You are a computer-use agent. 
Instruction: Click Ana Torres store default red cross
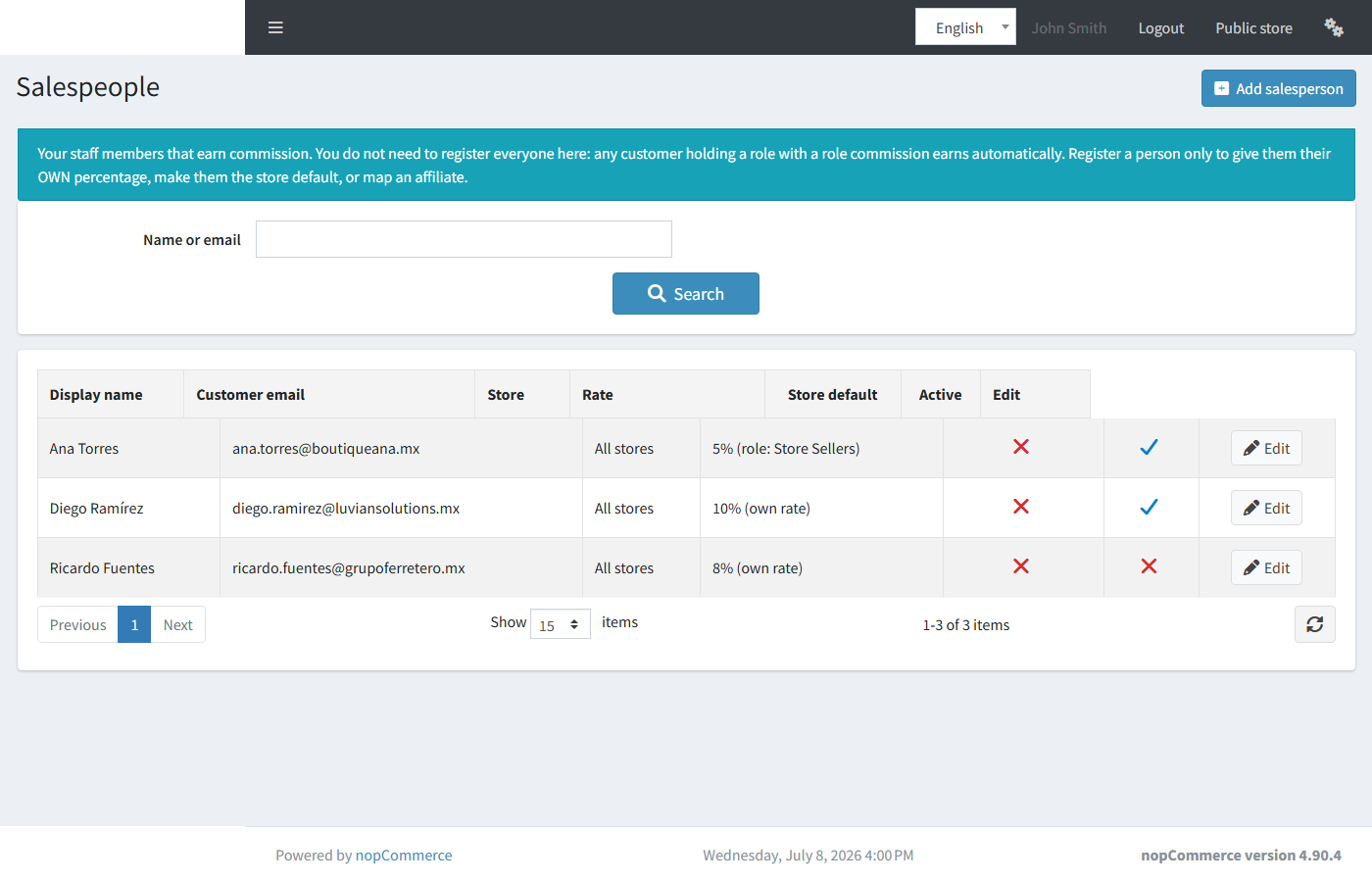tap(1021, 447)
